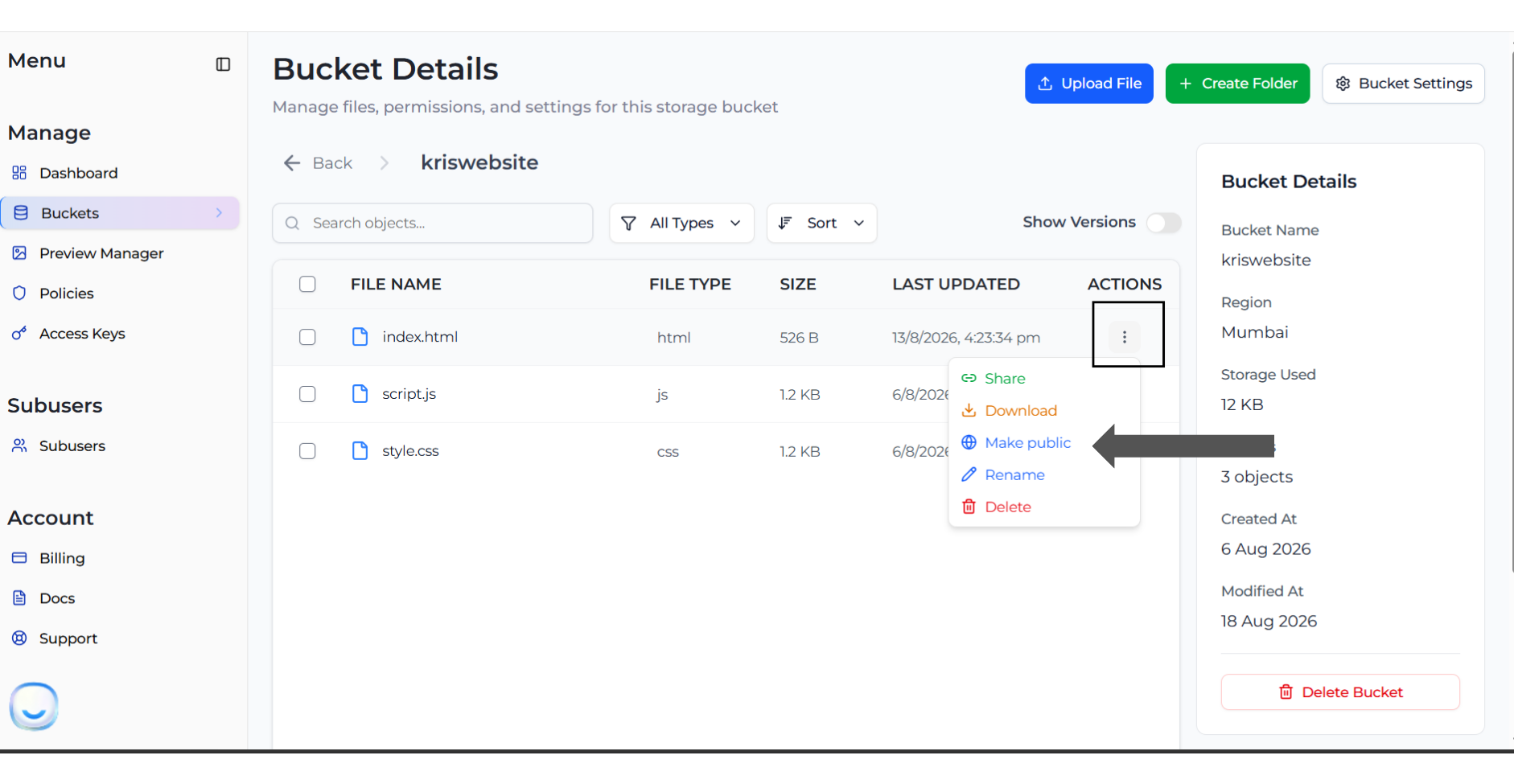Image resolution: width=1514 pixels, height=784 pixels.
Task: Click the Subusers people icon
Action: [19, 445]
